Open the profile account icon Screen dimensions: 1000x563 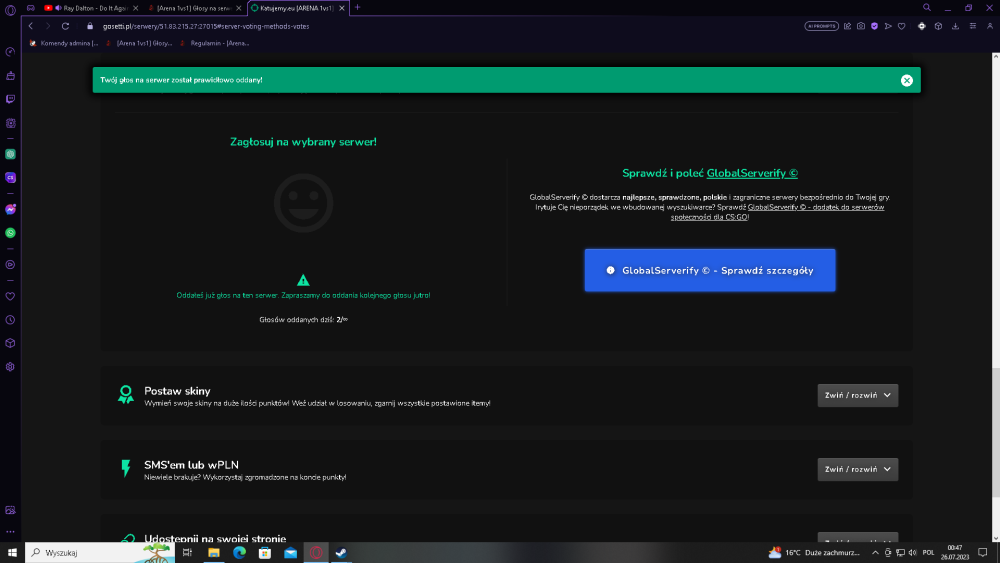(x=990, y=26)
